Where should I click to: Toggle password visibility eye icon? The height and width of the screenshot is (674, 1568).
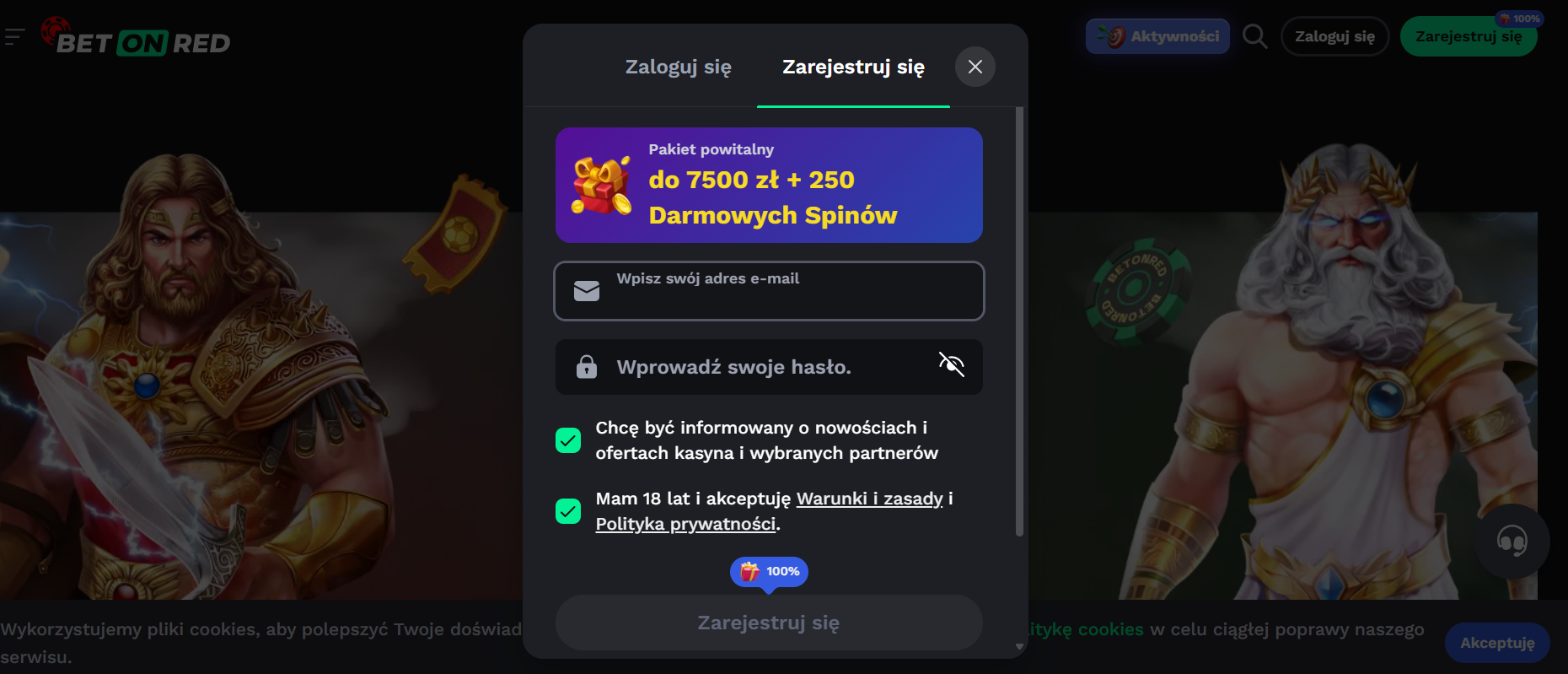click(x=952, y=364)
